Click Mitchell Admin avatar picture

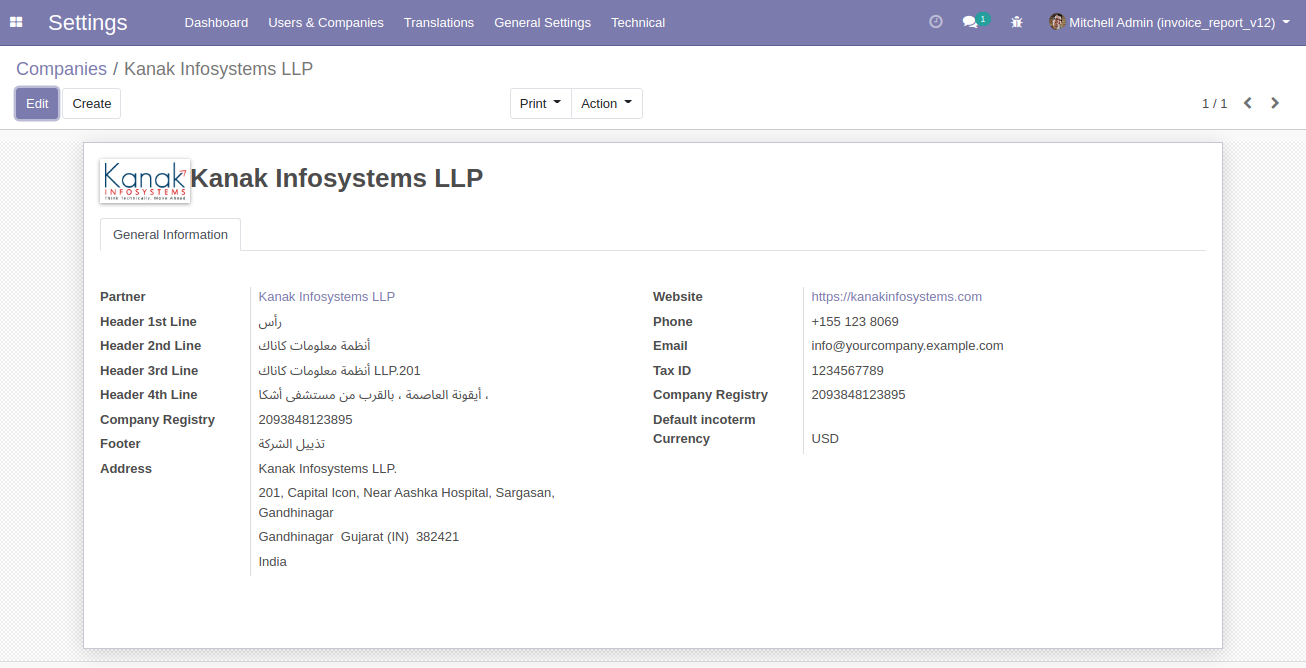pyautogui.click(x=1057, y=21)
